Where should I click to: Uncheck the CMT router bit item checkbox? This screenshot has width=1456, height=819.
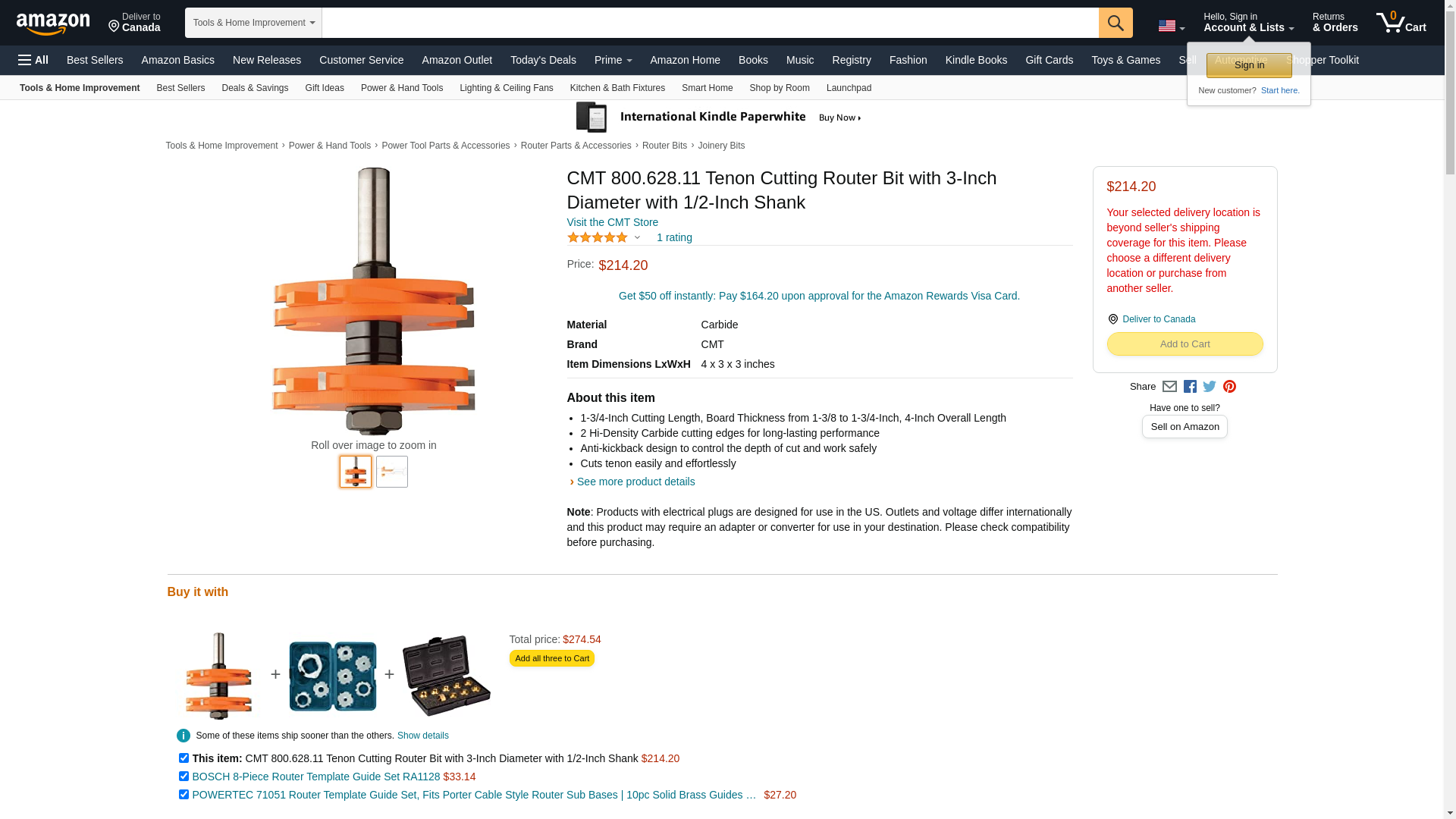(x=184, y=758)
